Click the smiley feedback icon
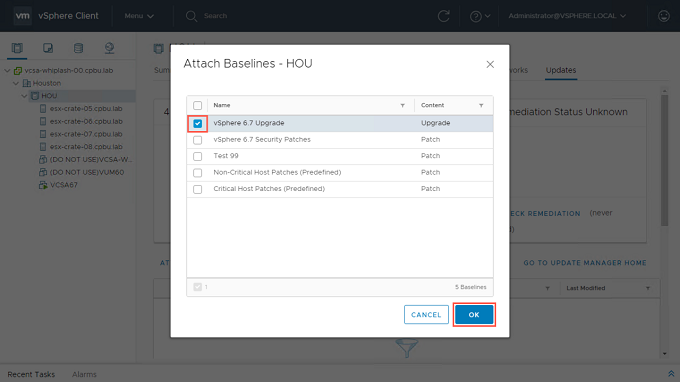 (664, 16)
